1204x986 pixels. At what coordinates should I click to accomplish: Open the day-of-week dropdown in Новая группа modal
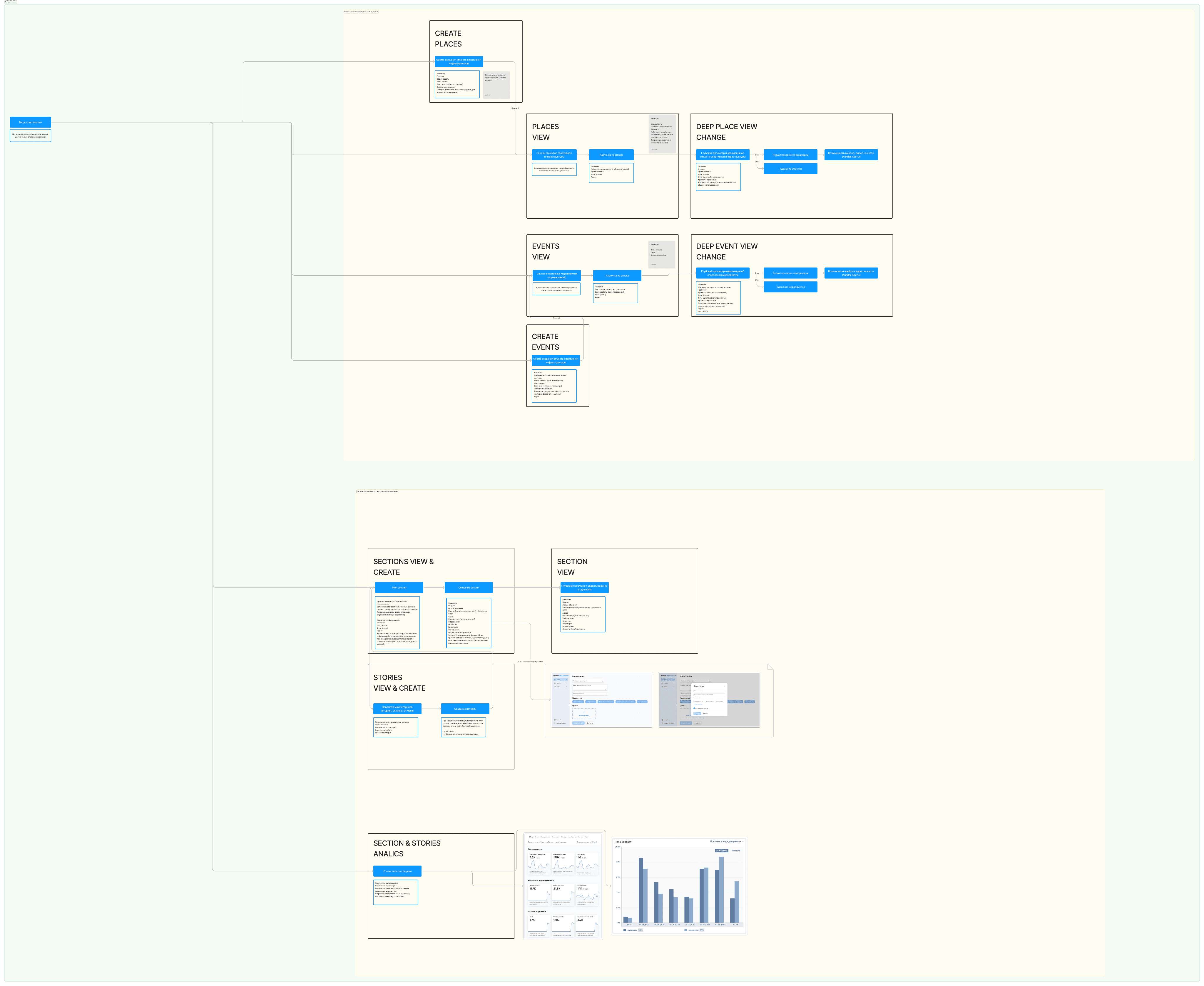[x=699, y=702]
